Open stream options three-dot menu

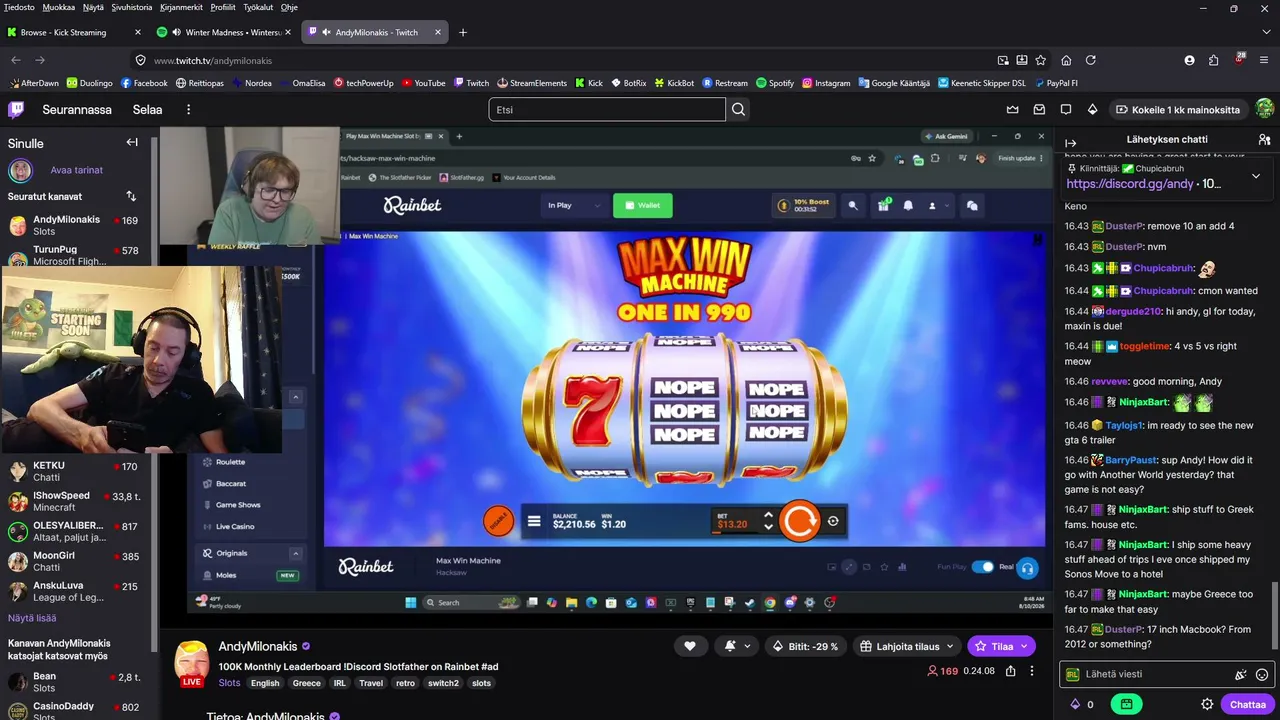click(x=1032, y=671)
